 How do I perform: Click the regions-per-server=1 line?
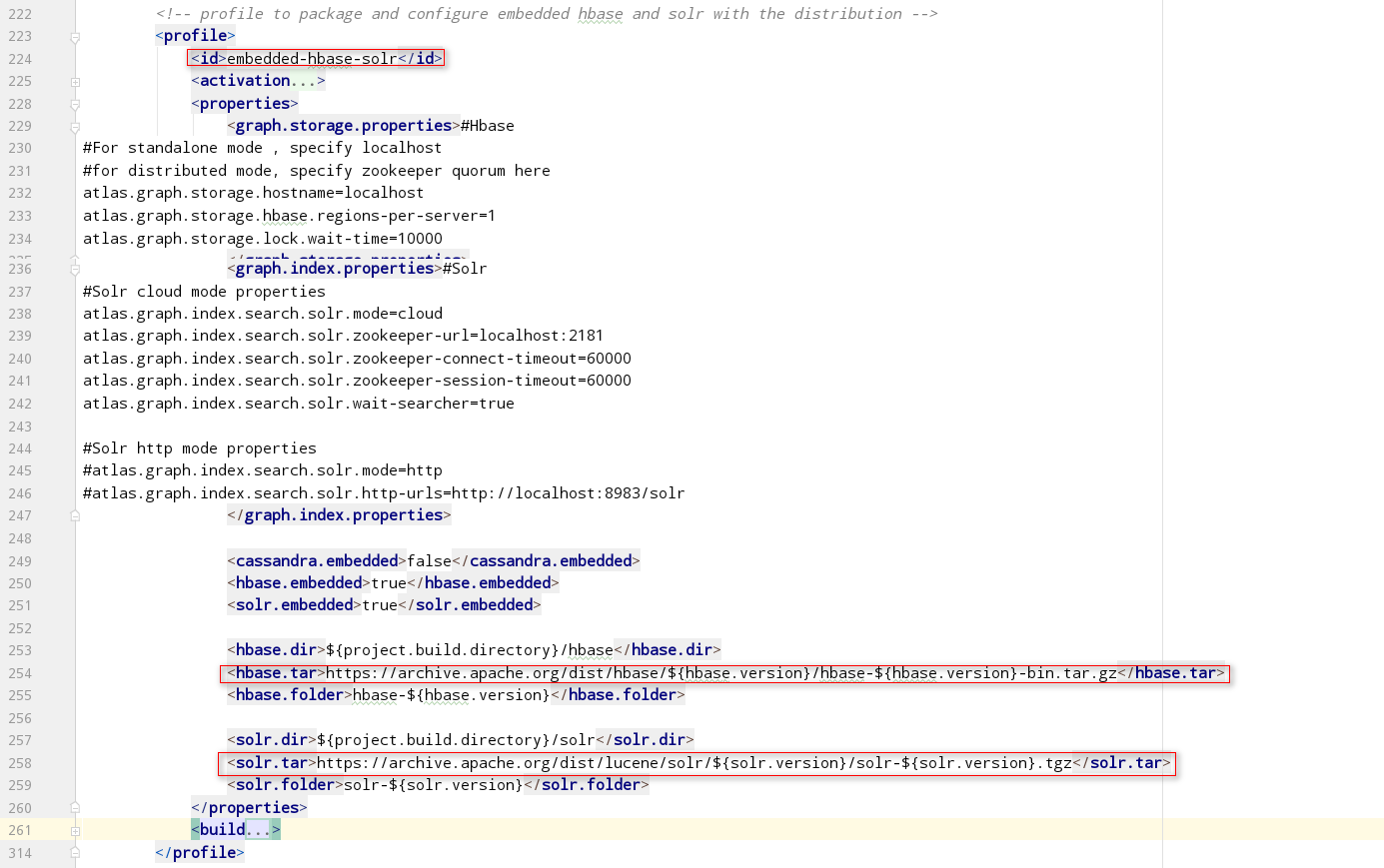[x=290, y=216]
